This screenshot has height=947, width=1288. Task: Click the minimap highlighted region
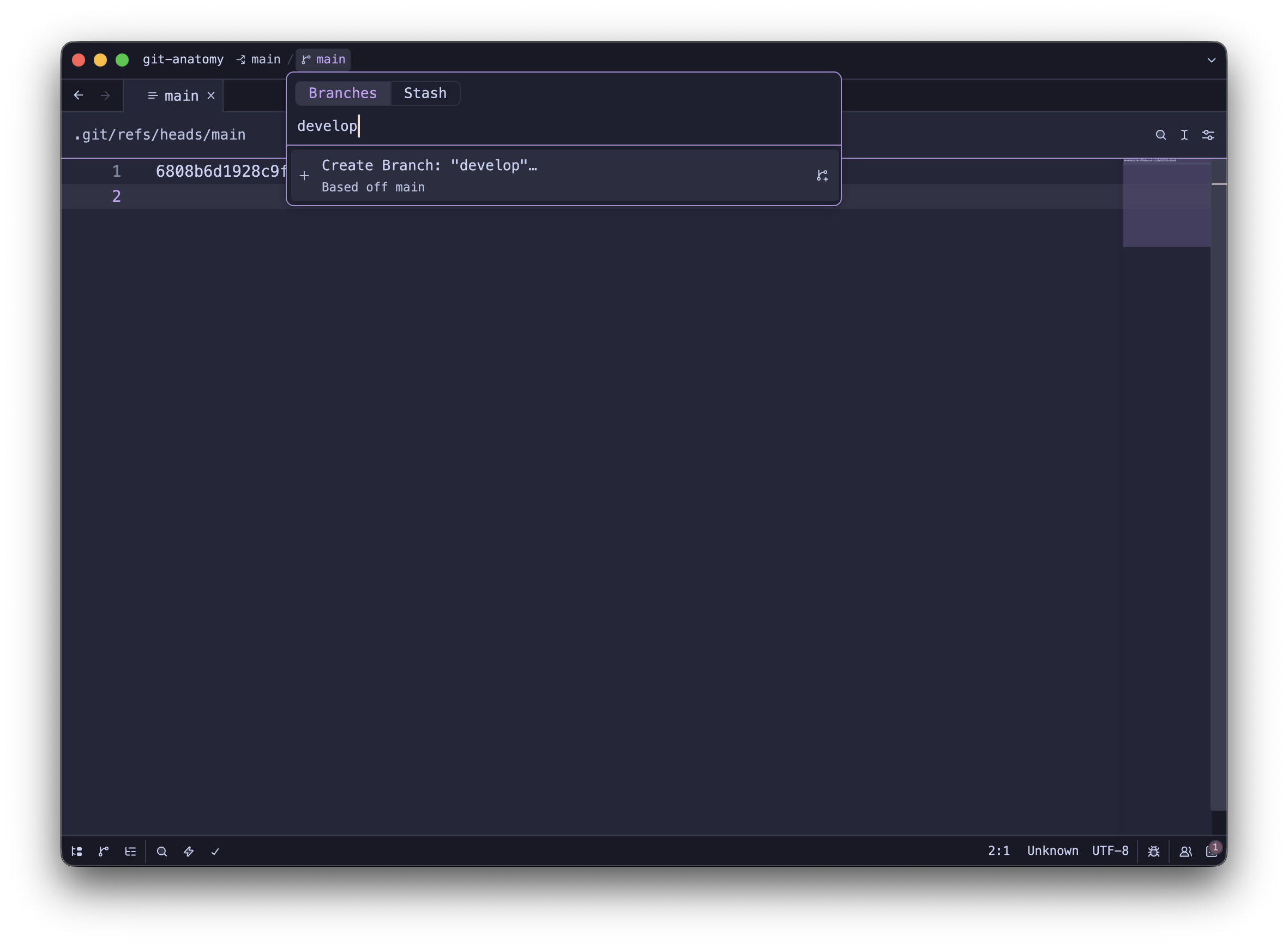(x=1166, y=203)
